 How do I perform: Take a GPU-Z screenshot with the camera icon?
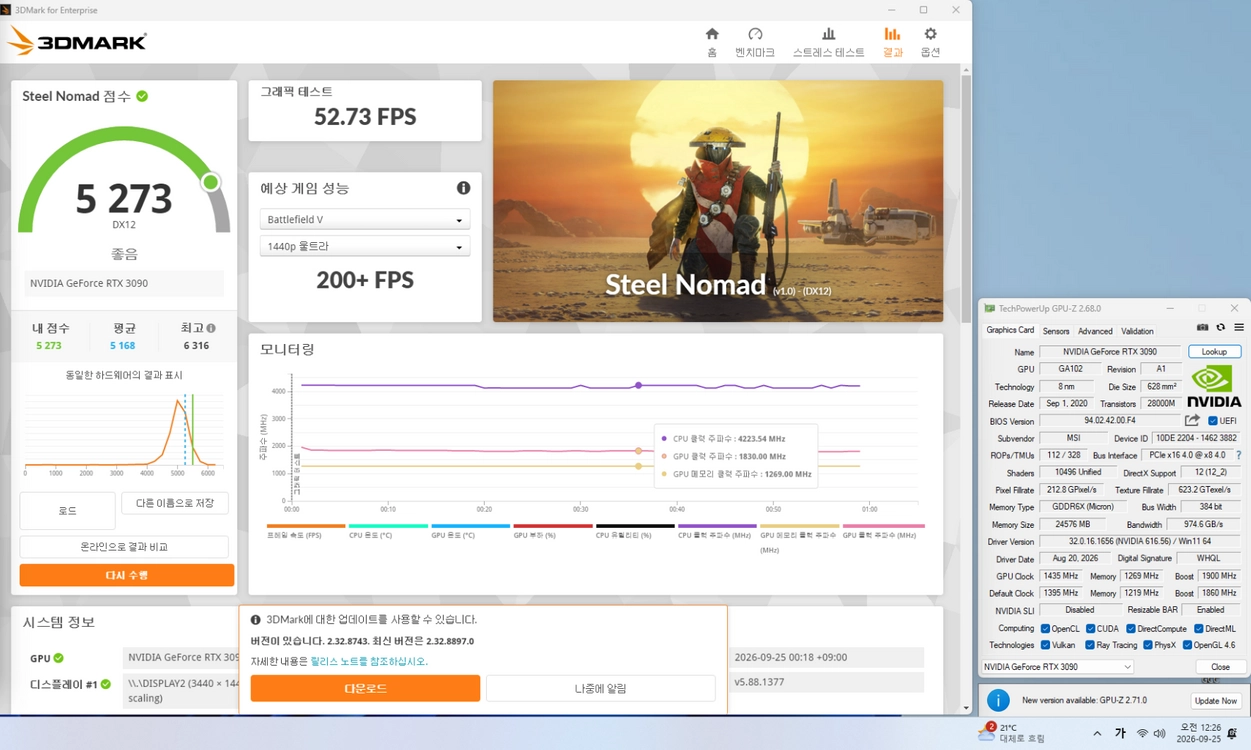click(x=1202, y=328)
